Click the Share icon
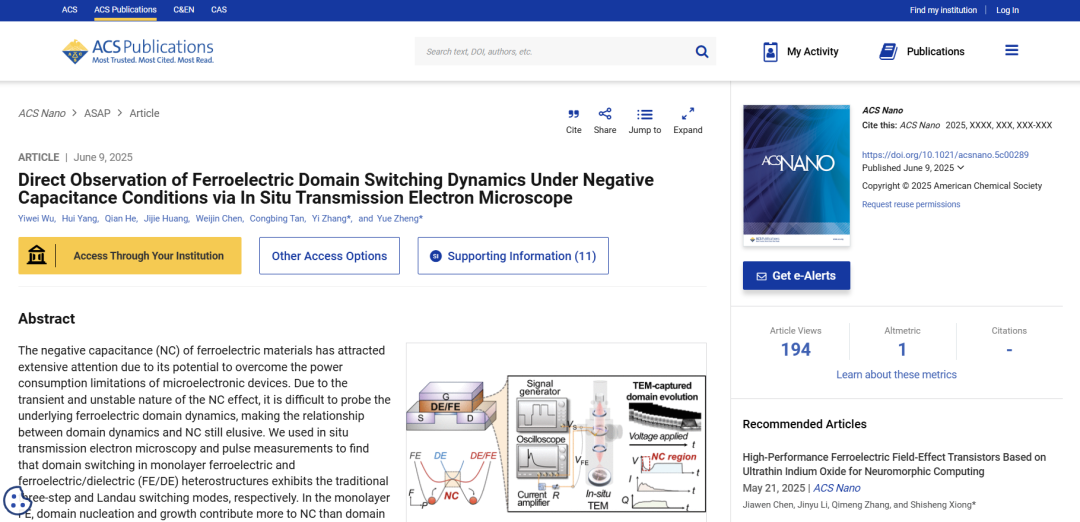 pos(605,114)
